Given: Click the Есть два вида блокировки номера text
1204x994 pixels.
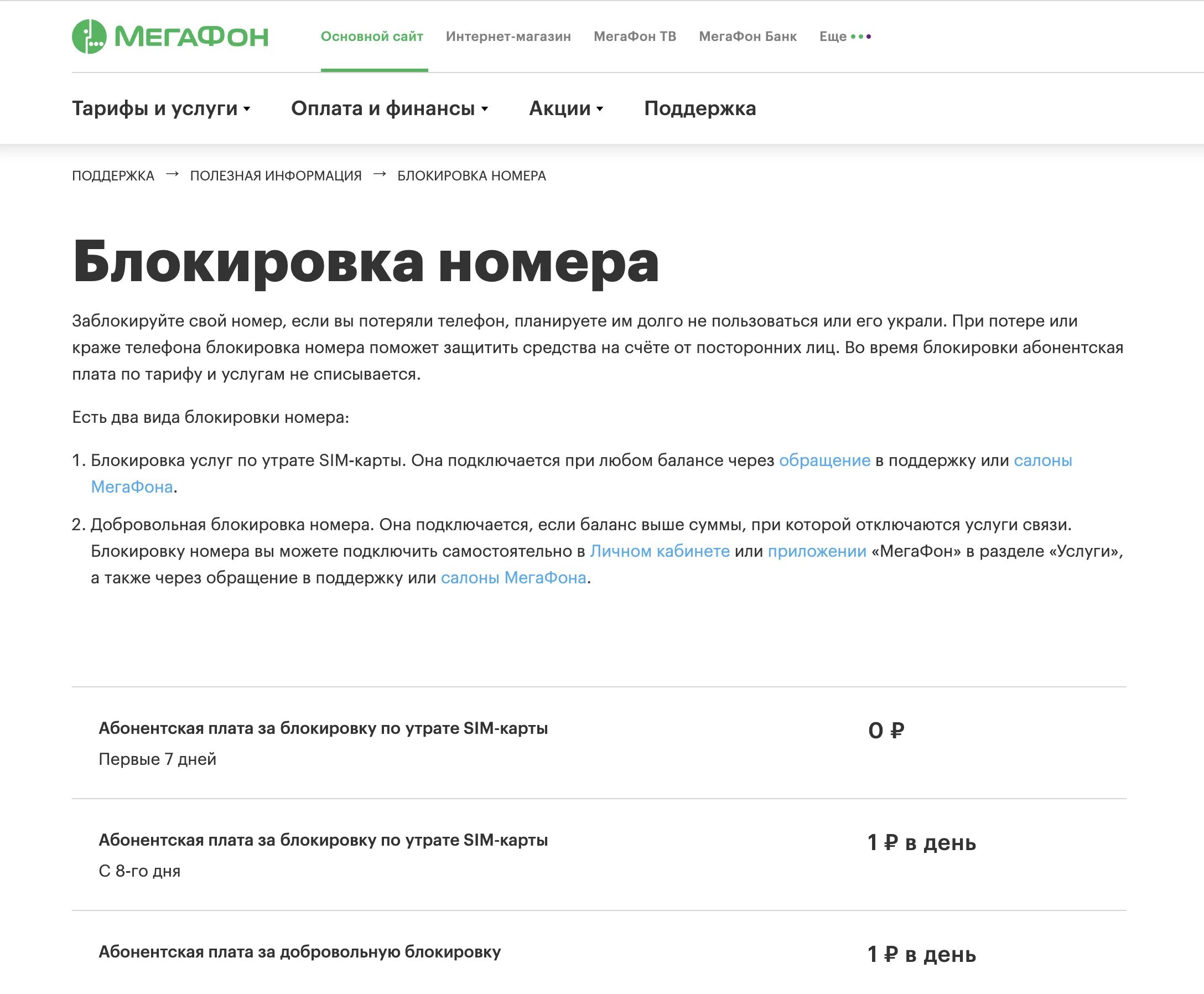Looking at the screenshot, I should 211,417.
